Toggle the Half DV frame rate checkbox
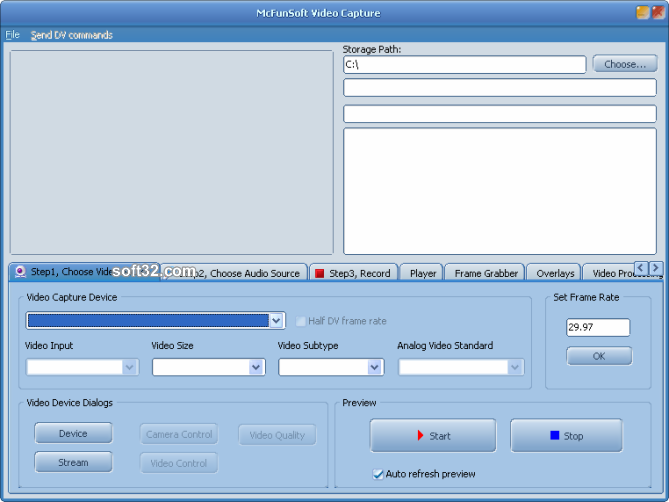The width and height of the screenshot is (669, 502). click(x=301, y=321)
